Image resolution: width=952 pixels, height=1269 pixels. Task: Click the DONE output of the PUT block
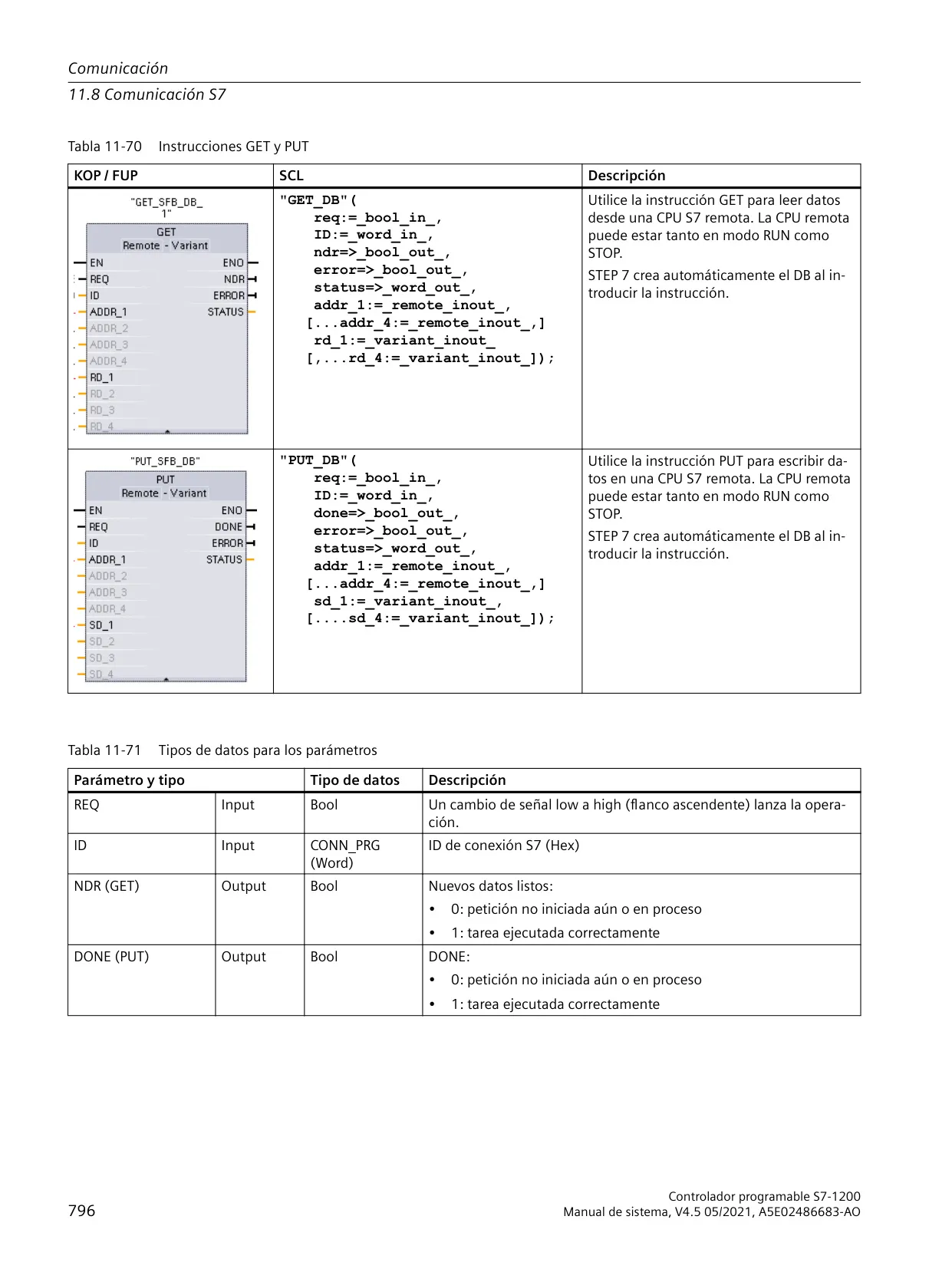[229, 527]
